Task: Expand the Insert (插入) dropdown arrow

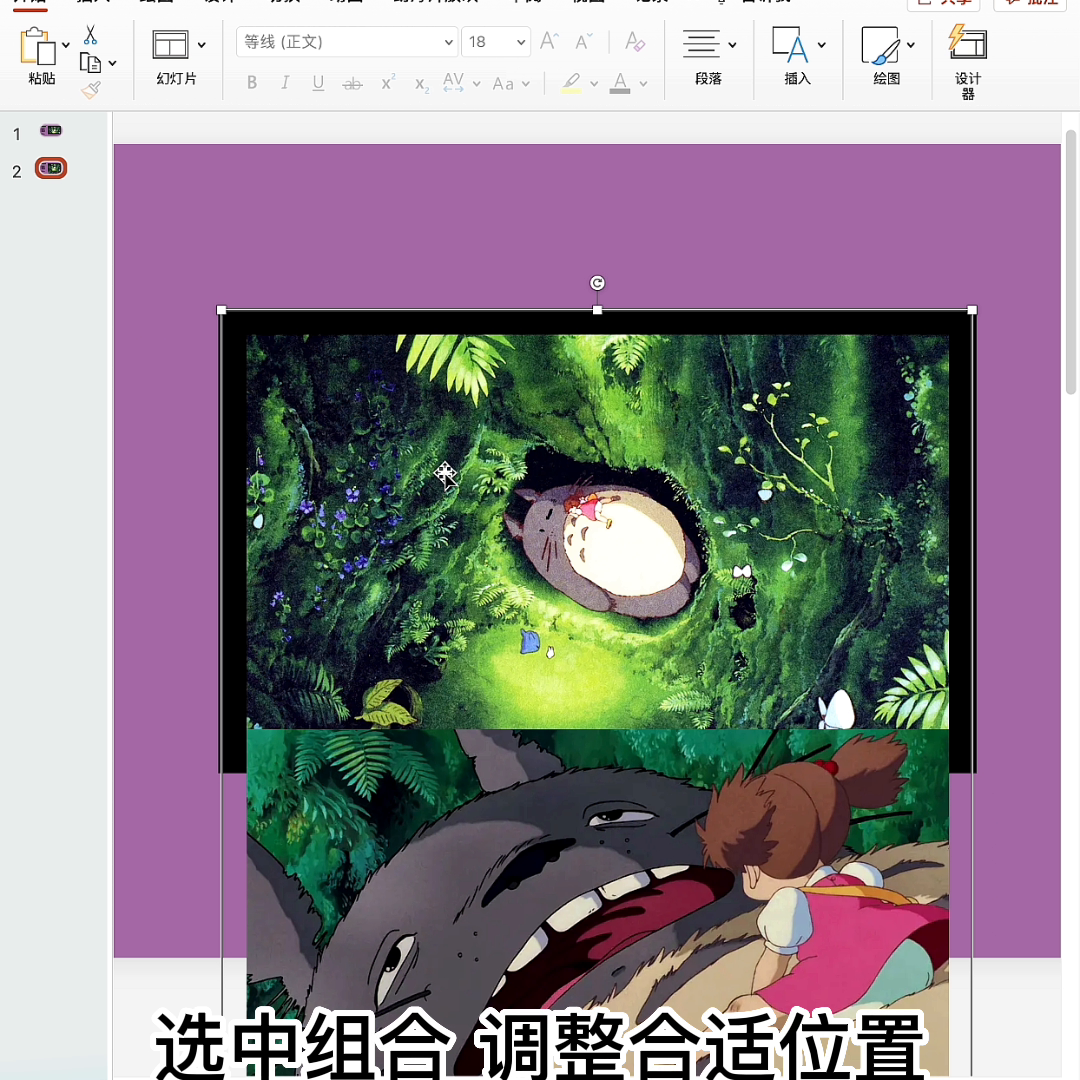Action: (822, 45)
